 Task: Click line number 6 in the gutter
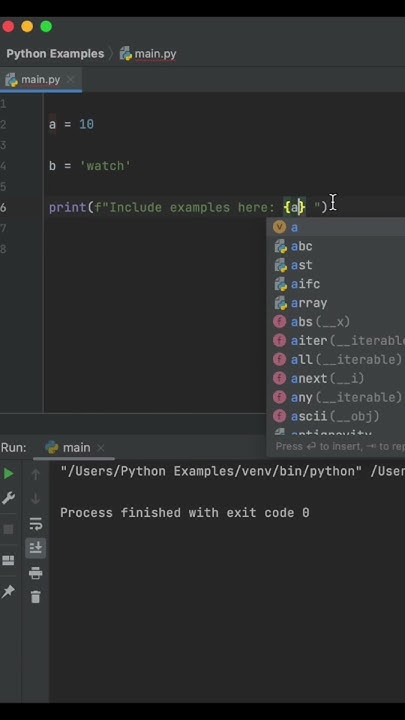(3, 208)
